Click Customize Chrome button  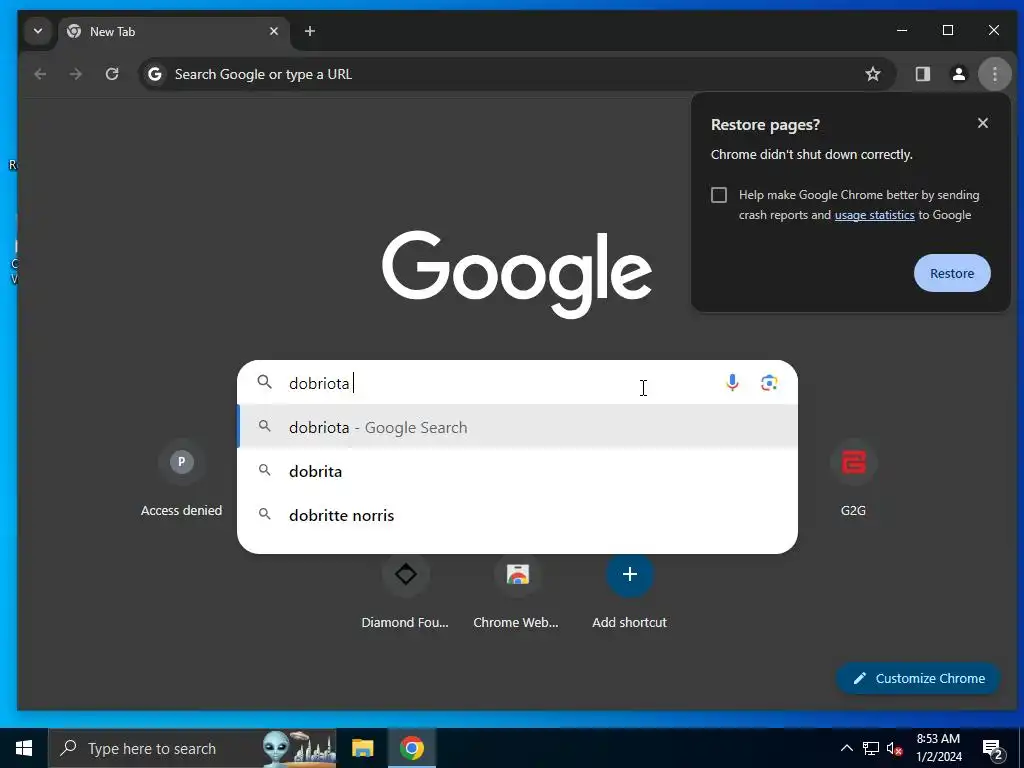918,679
